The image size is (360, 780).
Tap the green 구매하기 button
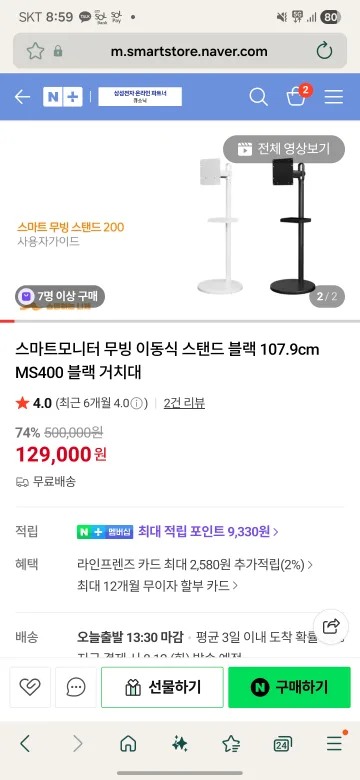pyautogui.click(x=289, y=687)
